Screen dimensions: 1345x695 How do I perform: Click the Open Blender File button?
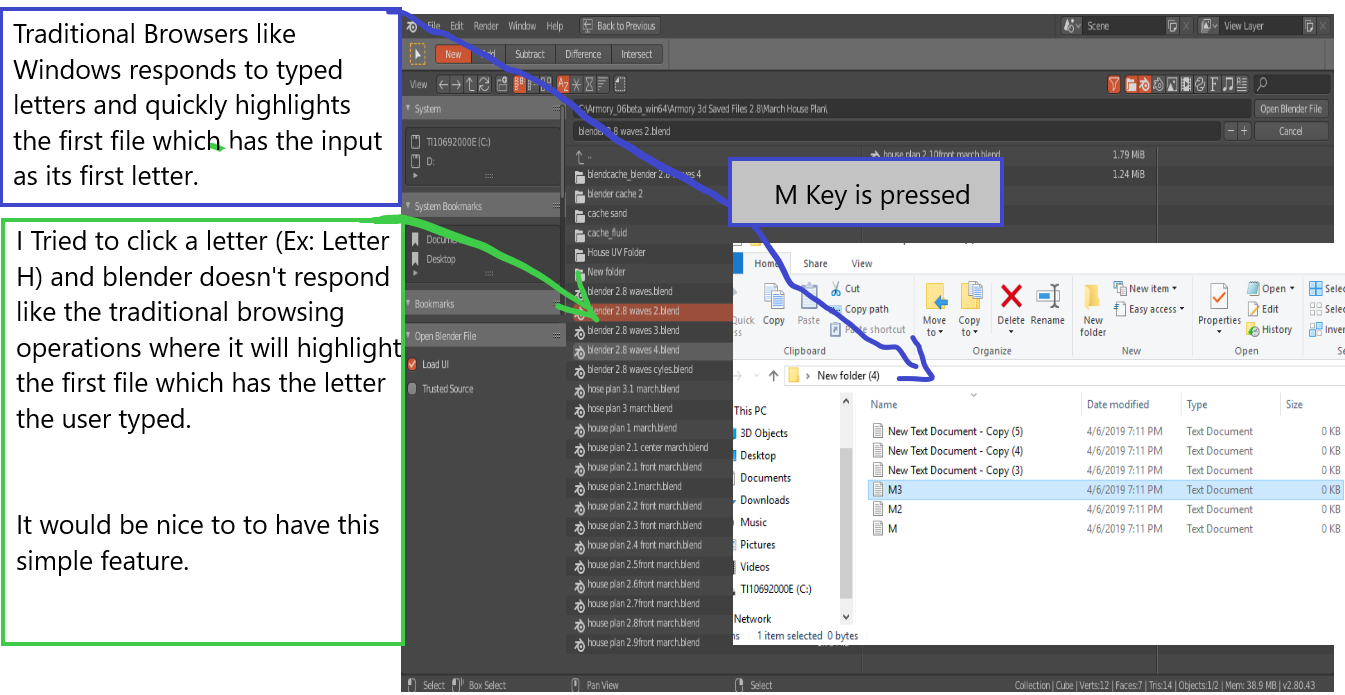(1290, 109)
